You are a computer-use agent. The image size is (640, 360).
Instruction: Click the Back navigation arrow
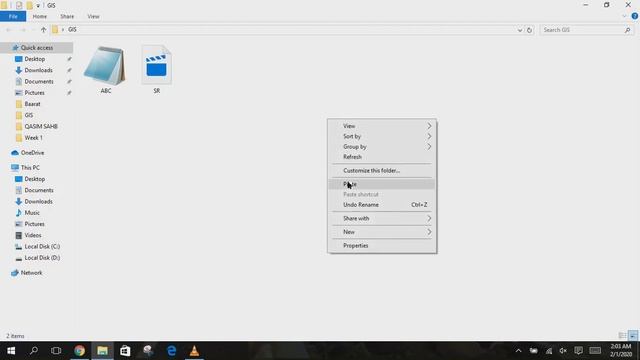[x=9, y=30]
